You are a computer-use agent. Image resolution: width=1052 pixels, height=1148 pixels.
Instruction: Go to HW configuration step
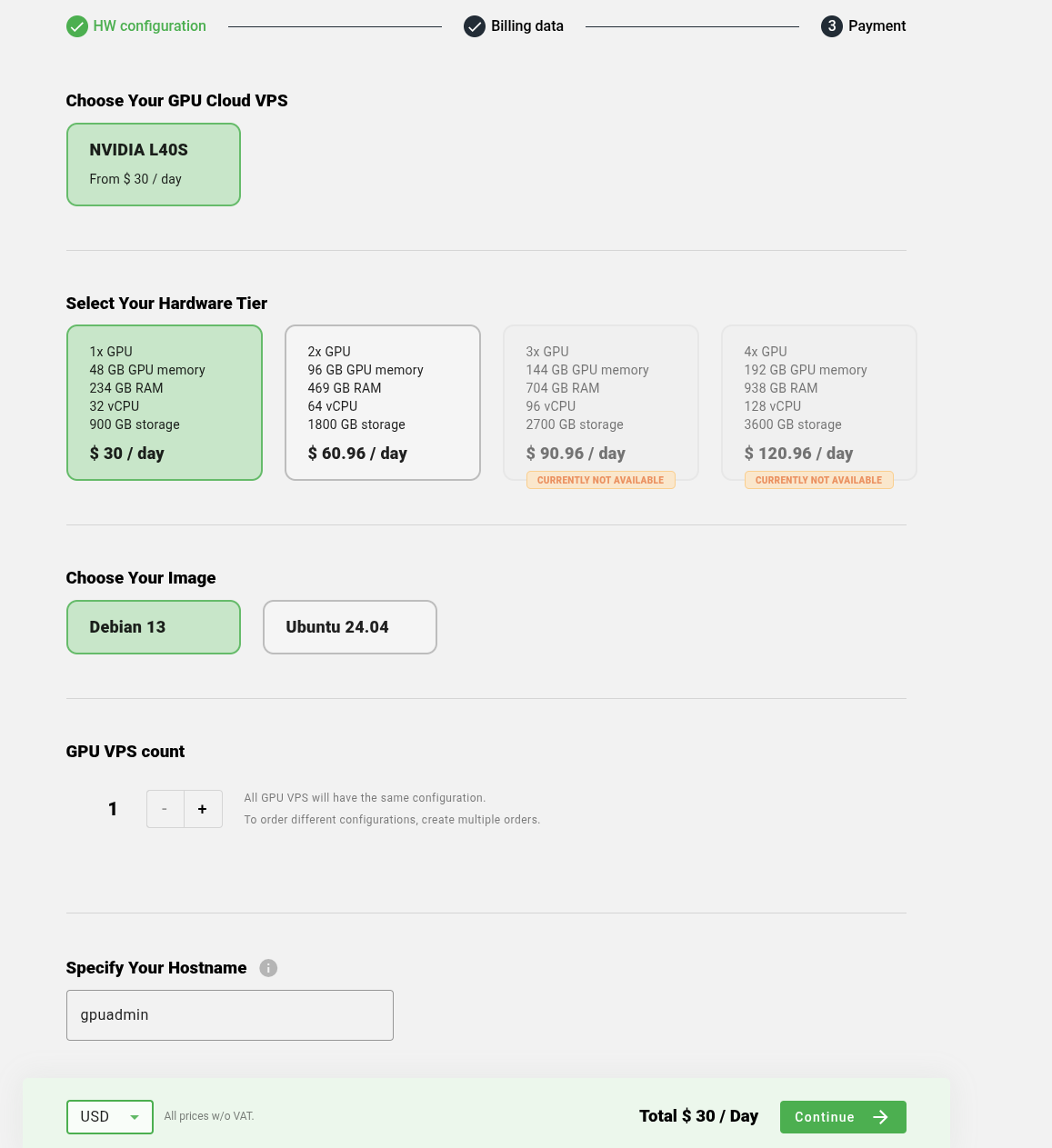tap(149, 26)
